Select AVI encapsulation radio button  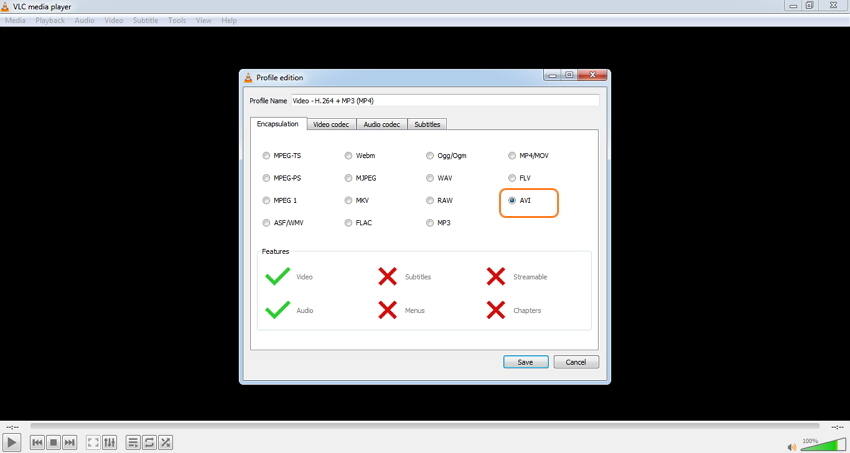point(512,200)
